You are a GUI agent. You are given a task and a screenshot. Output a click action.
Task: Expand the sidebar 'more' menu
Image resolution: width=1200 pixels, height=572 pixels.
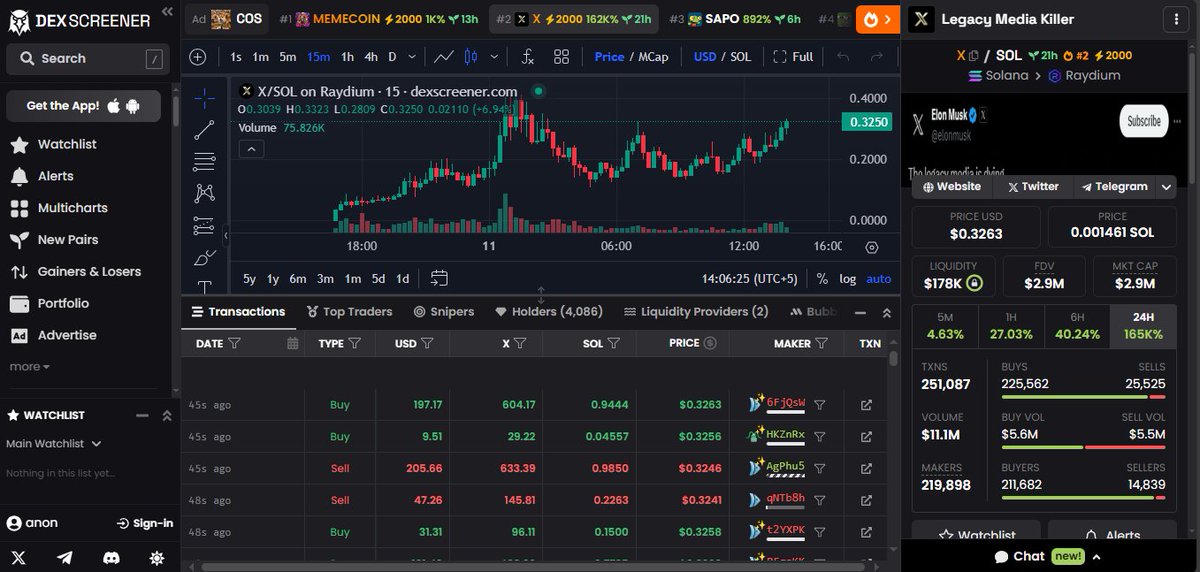click(x=30, y=367)
